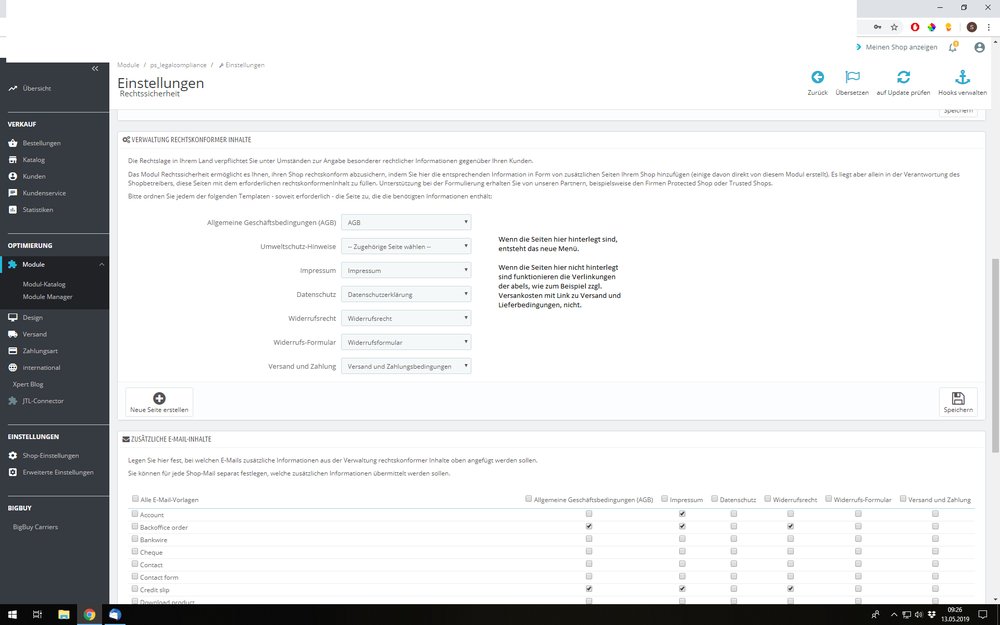Open the Module Manager submenu item
The height and width of the screenshot is (625, 1000).
point(47,297)
